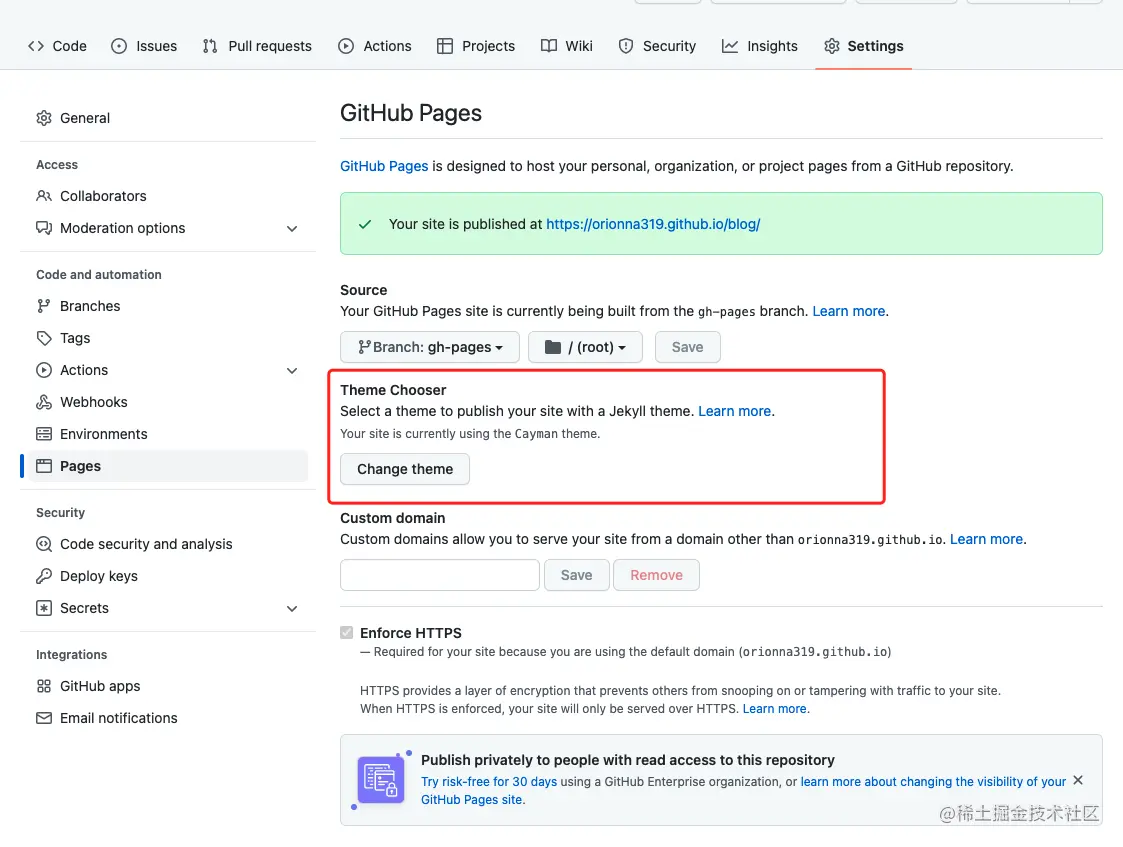Click the Webhooks icon
Viewport: 1123px width, 847px height.
(x=44, y=402)
